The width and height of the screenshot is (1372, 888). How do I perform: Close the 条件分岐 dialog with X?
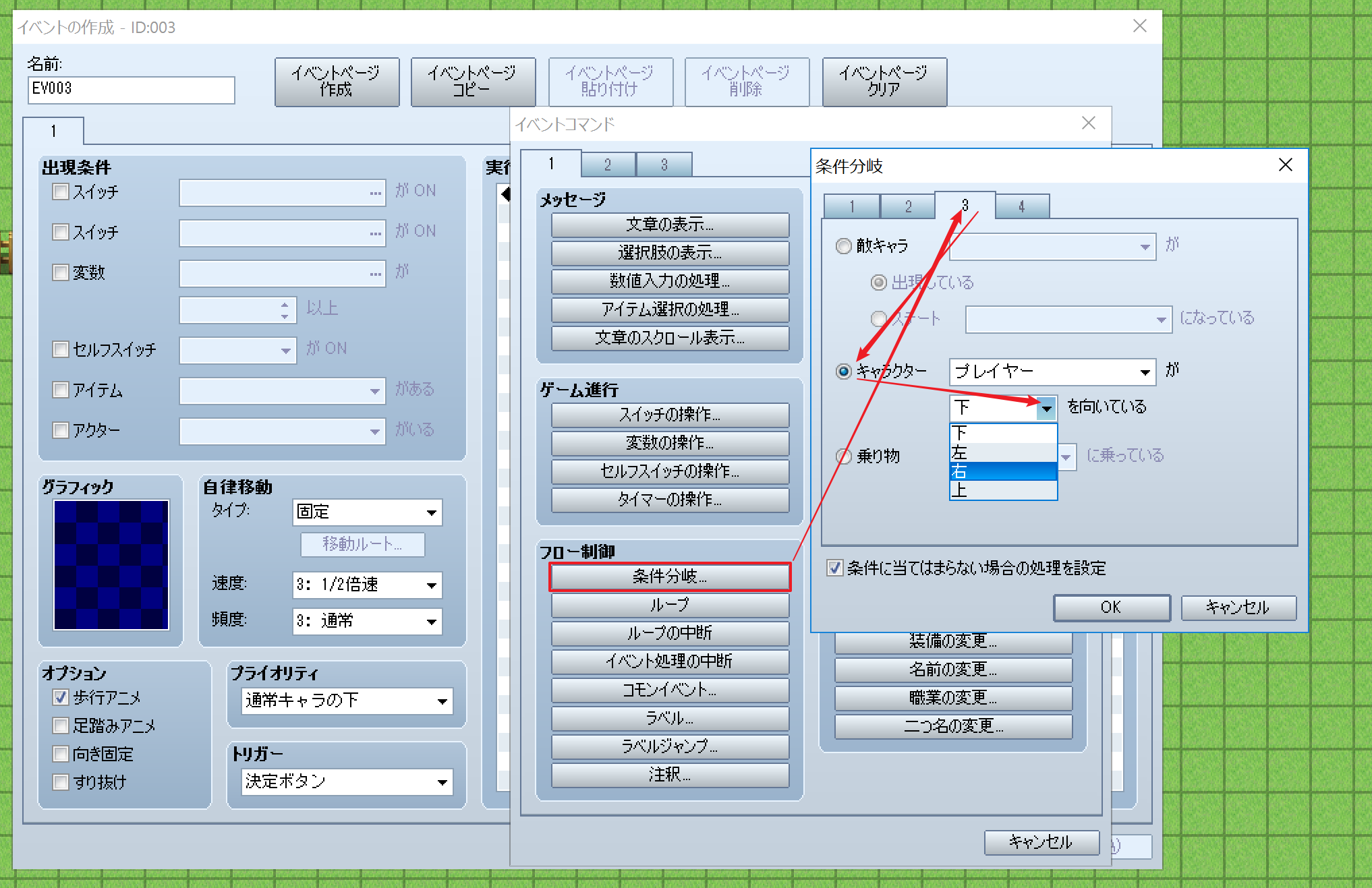(x=1285, y=165)
